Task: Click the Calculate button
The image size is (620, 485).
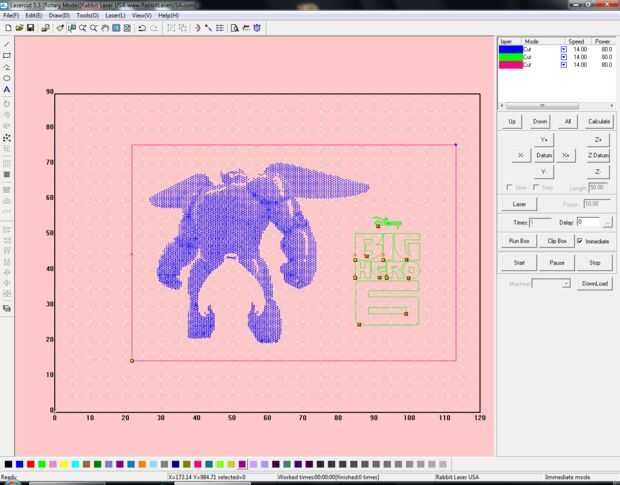Action: (599, 121)
